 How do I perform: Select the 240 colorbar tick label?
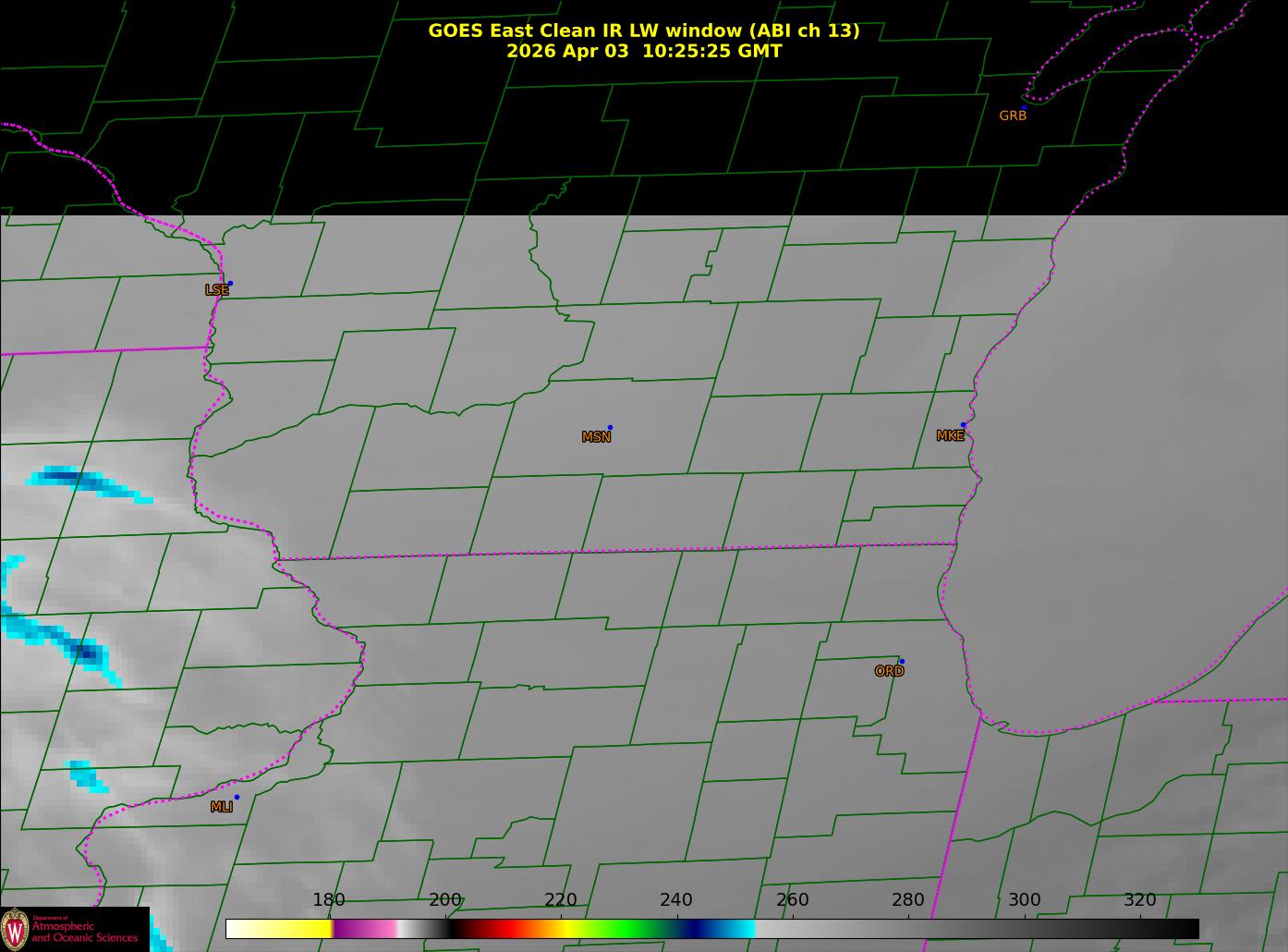[675, 900]
